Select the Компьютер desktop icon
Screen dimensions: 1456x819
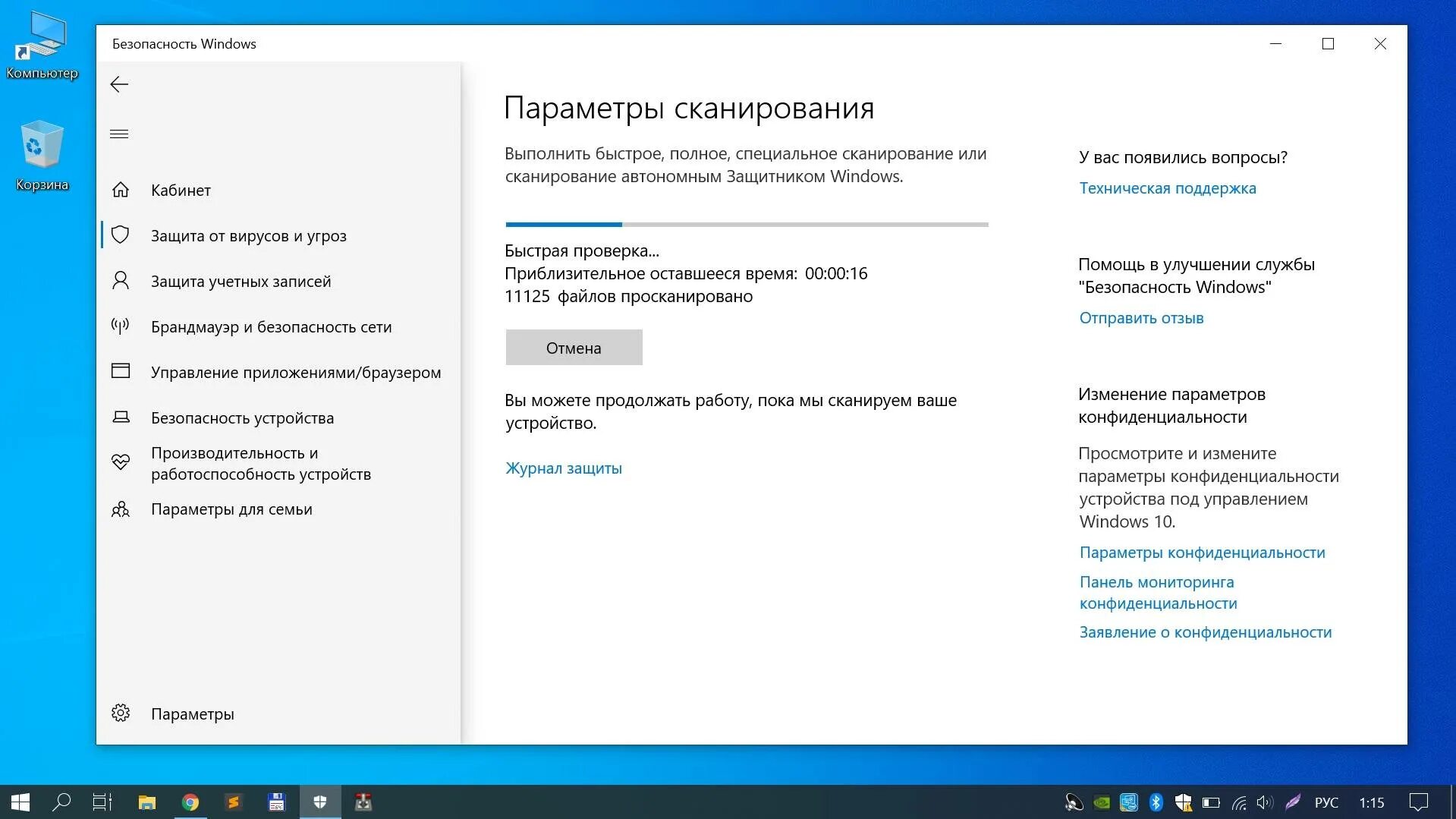(42, 46)
